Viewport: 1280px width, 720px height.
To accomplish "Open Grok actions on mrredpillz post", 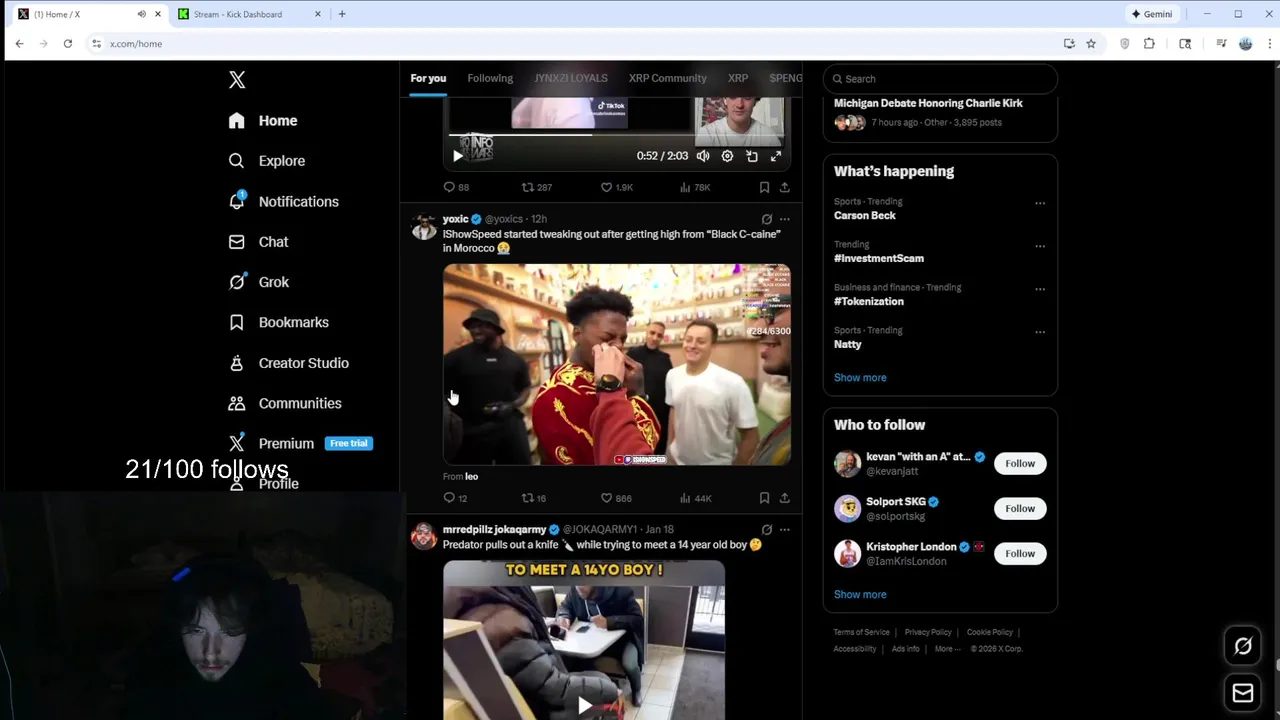I will [767, 530].
